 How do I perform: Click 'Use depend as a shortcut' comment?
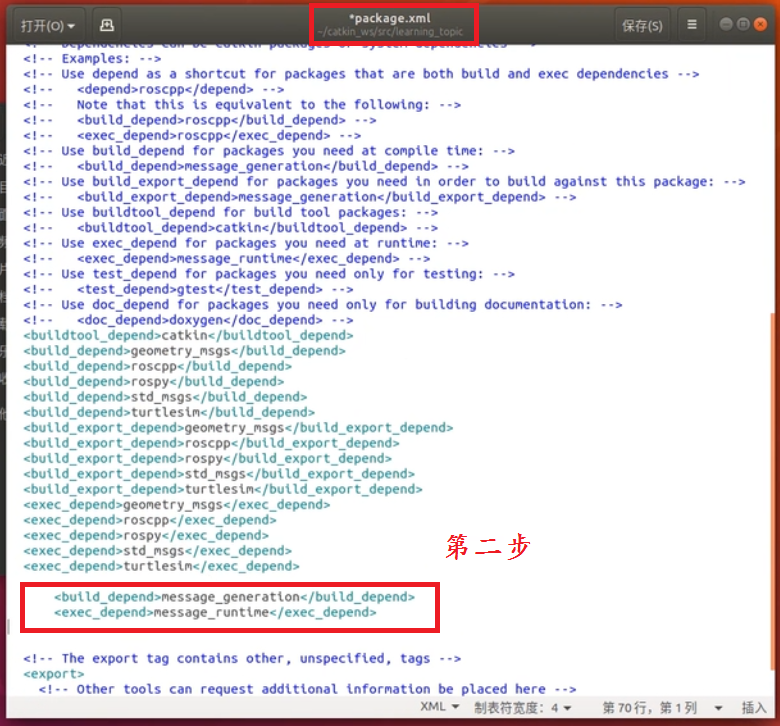[361, 74]
